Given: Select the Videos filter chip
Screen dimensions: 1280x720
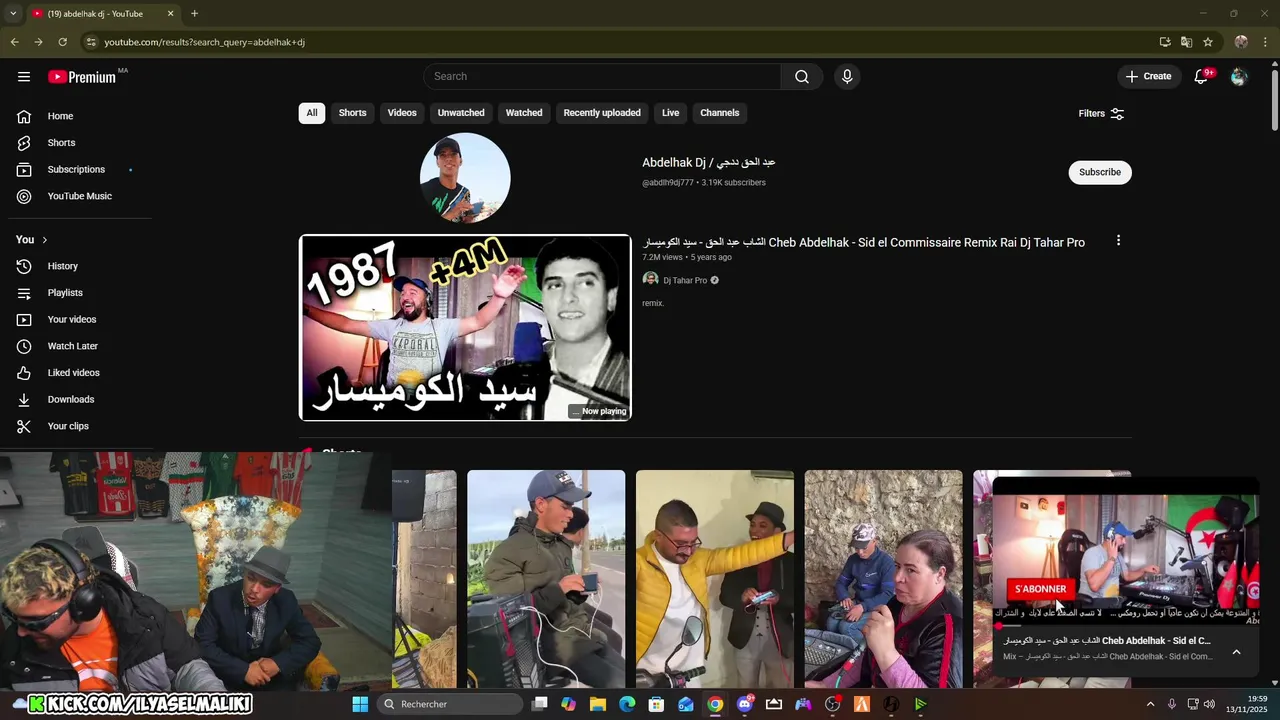Looking at the screenshot, I should pyautogui.click(x=402, y=113).
